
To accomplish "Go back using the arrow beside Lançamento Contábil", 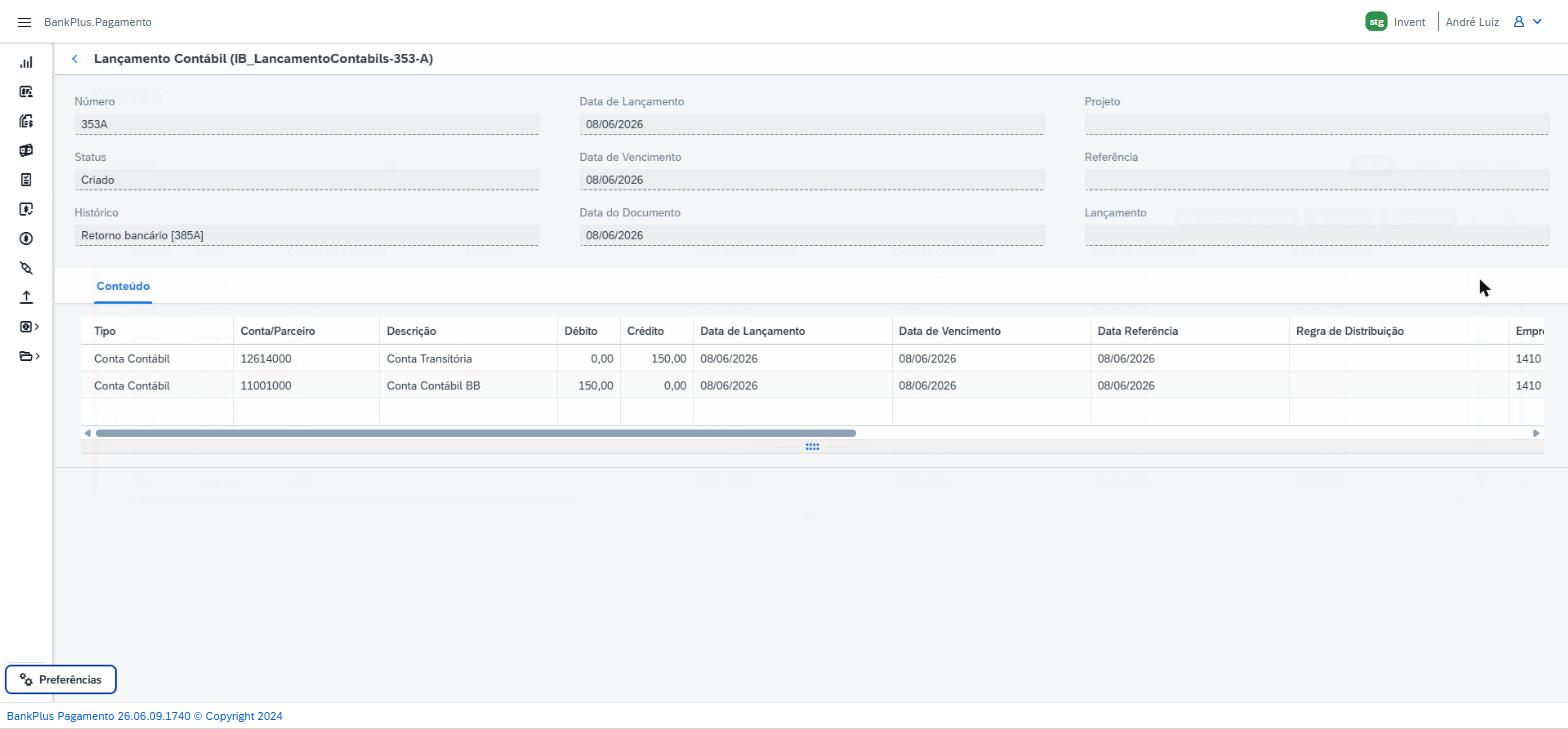I will point(75,59).
